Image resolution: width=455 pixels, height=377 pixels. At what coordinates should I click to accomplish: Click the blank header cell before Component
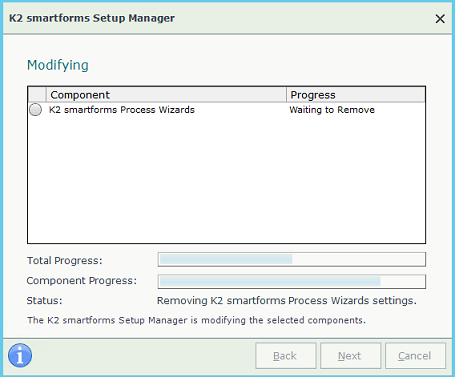tap(37, 95)
